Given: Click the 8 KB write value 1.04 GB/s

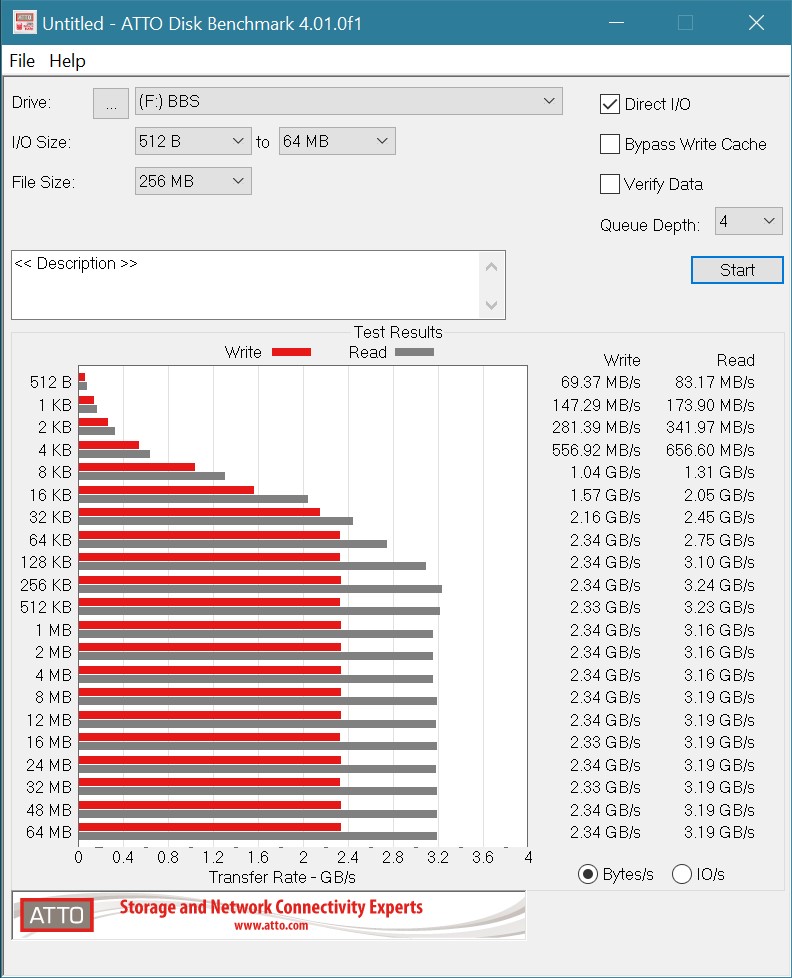Looking at the screenshot, I should point(606,472).
